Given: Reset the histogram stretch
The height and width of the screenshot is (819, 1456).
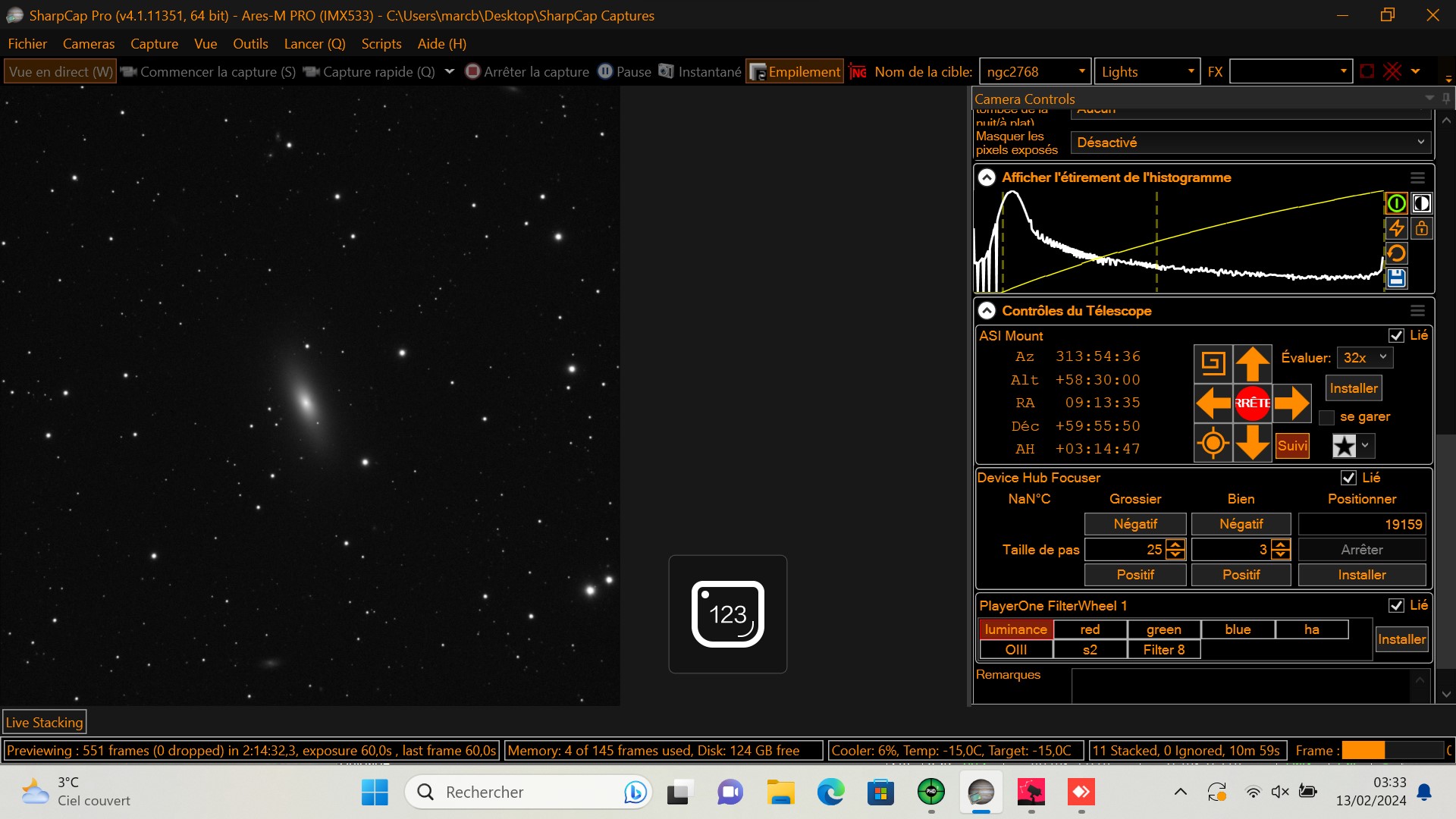Looking at the screenshot, I should click(1396, 253).
